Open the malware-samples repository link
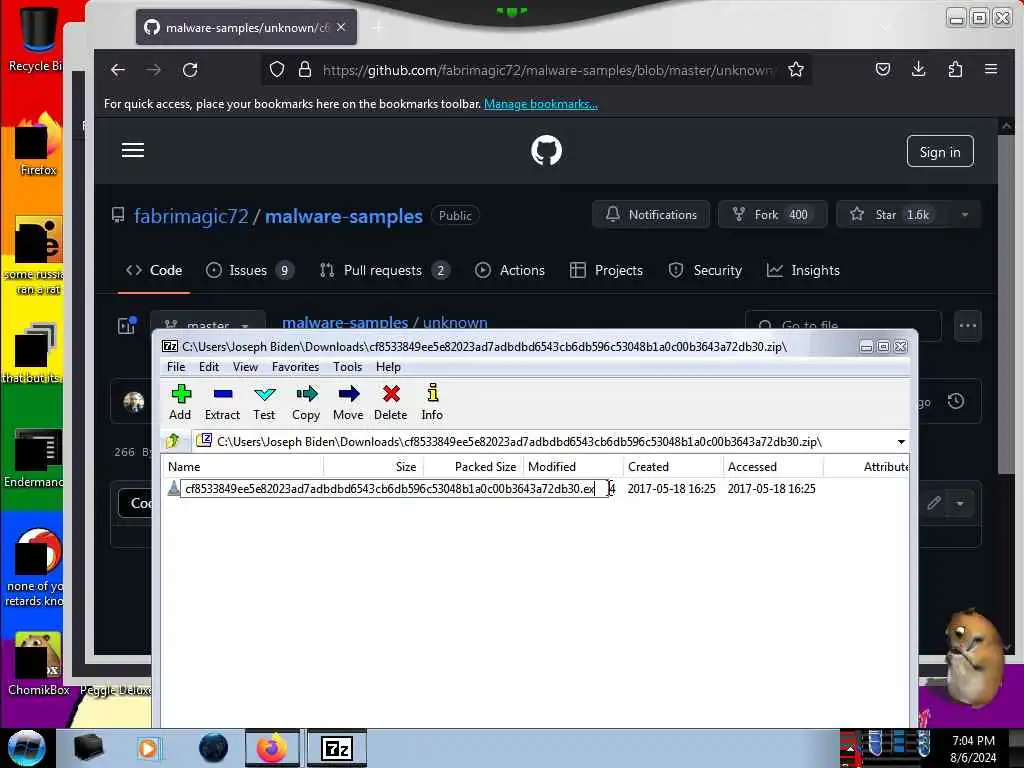This screenshot has width=1024, height=768. [x=344, y=216]
